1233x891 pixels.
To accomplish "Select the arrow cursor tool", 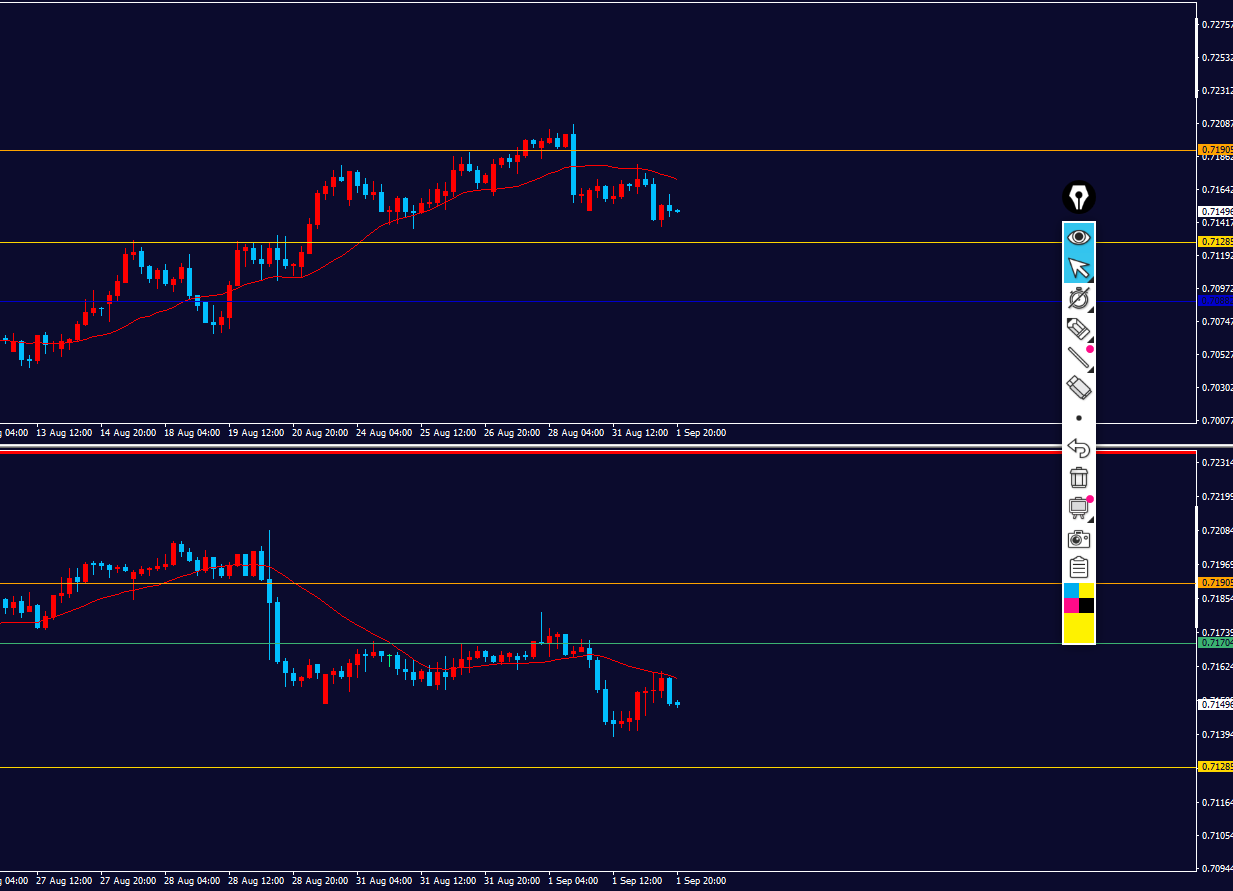I will point(1078,268).
